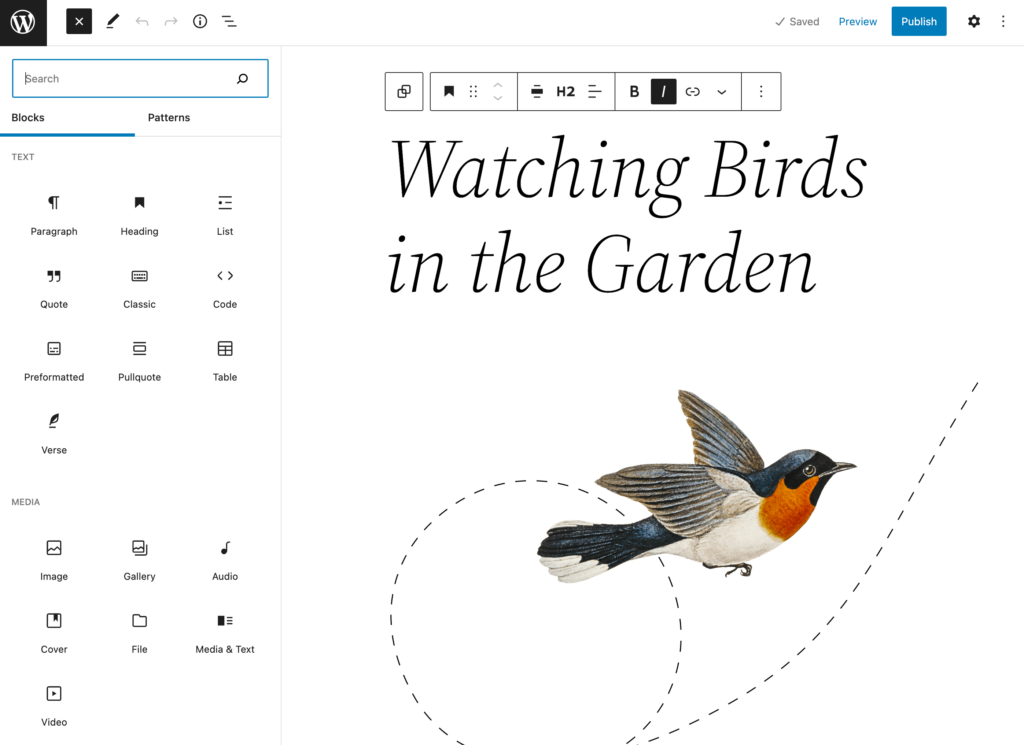Close the block inserter panel
The image size is (1024, 745).
[78, 21]
